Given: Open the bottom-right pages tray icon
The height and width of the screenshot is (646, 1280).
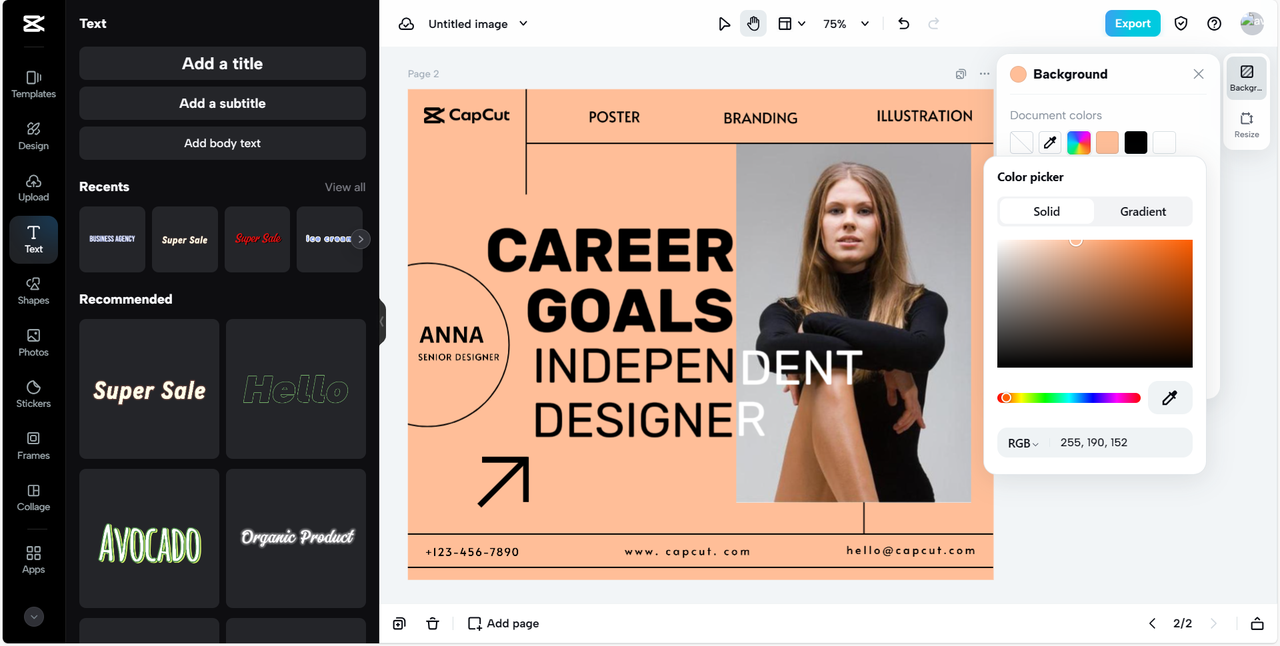Looking at the screenshot, I should [x=1257, y=623].
